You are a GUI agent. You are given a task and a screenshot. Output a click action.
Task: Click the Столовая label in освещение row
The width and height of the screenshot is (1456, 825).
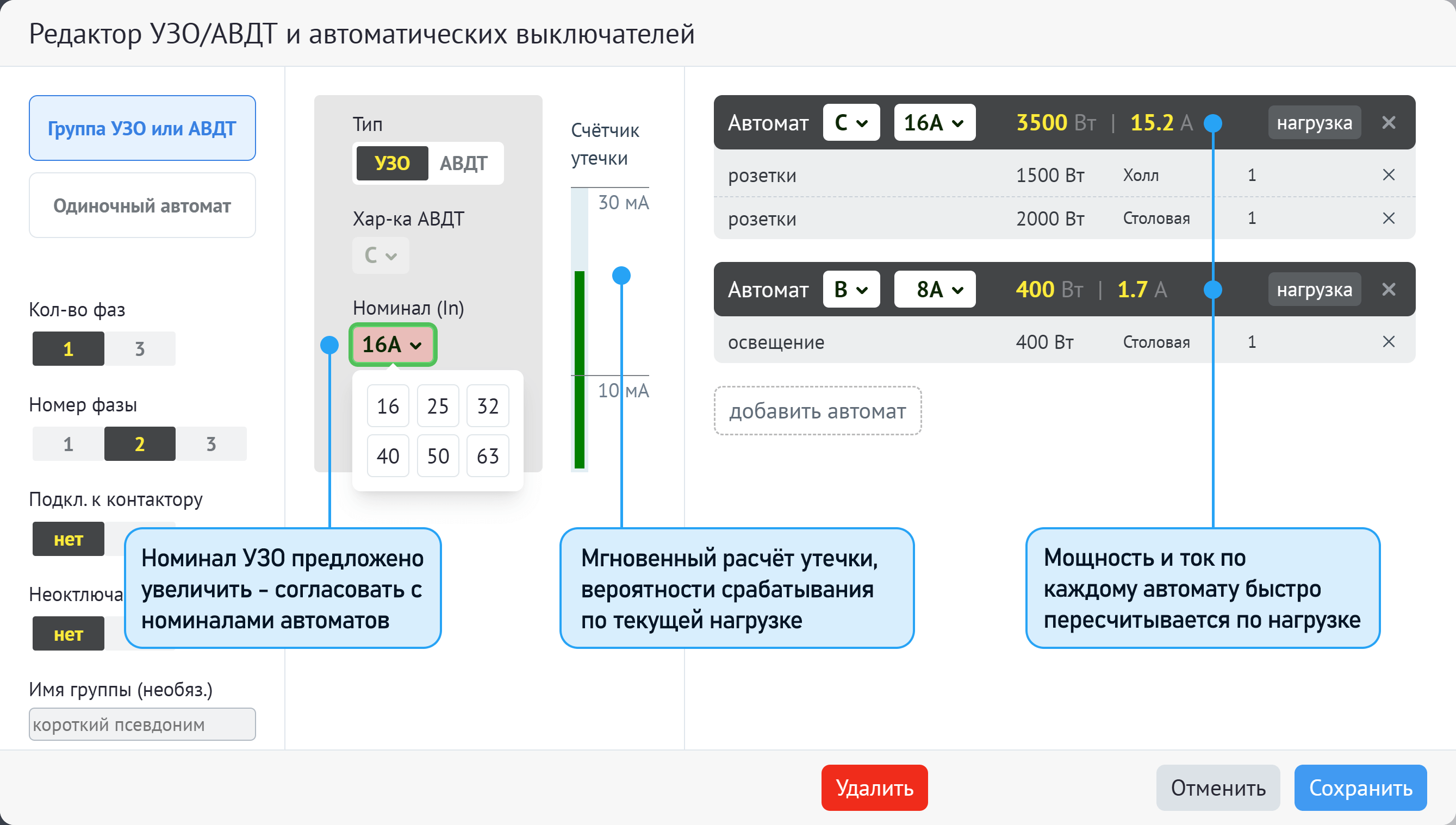point(1156,342)
